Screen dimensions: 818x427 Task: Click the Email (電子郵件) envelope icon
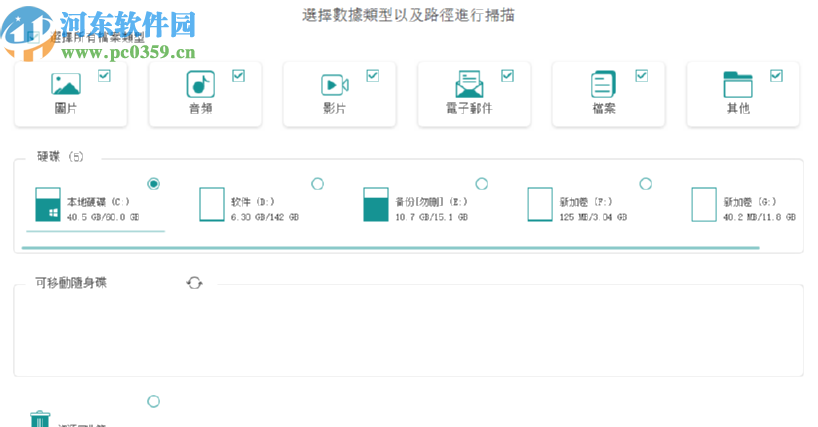(x=469, y=84)
